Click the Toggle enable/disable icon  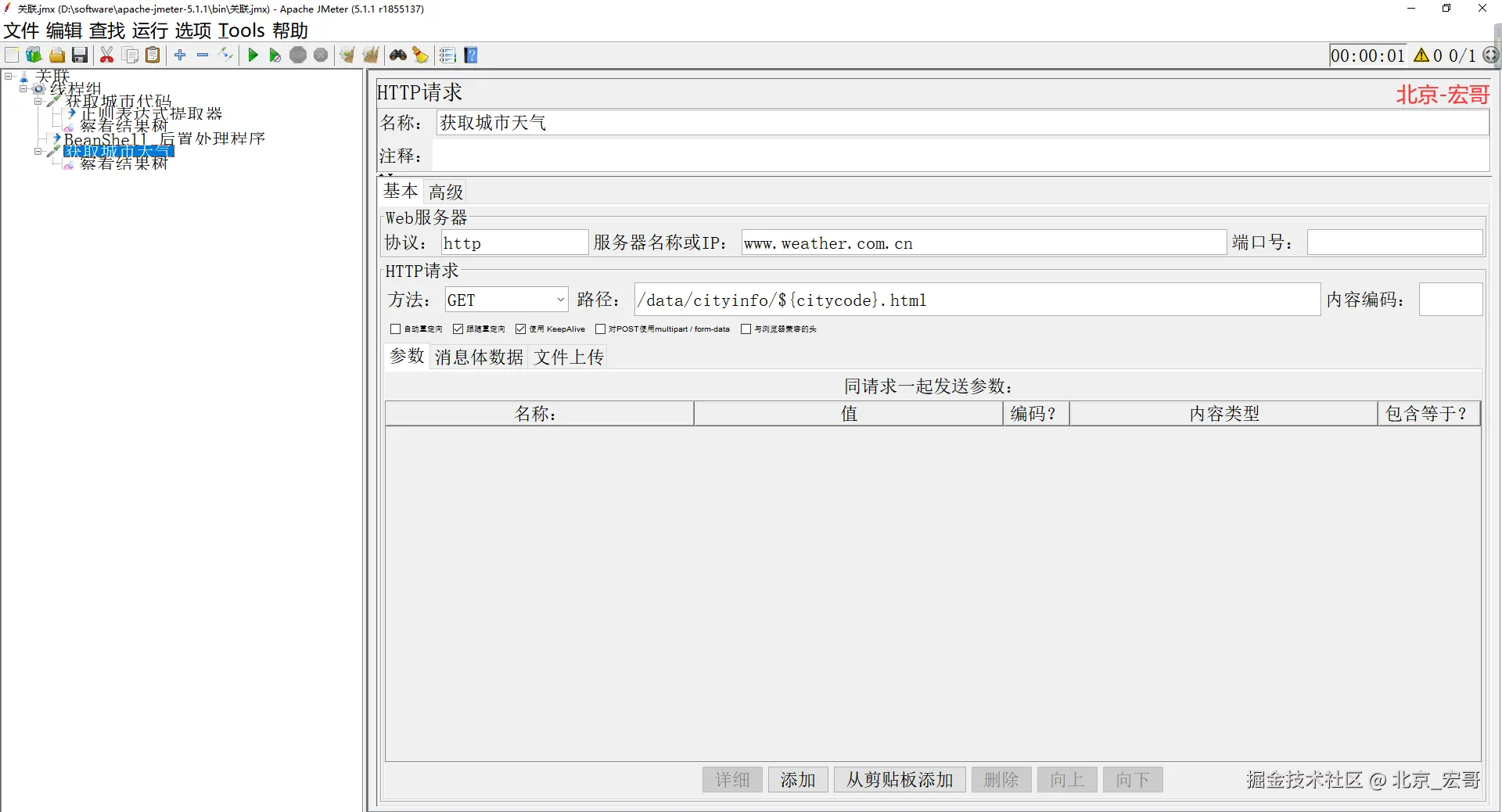coord(226,55)
